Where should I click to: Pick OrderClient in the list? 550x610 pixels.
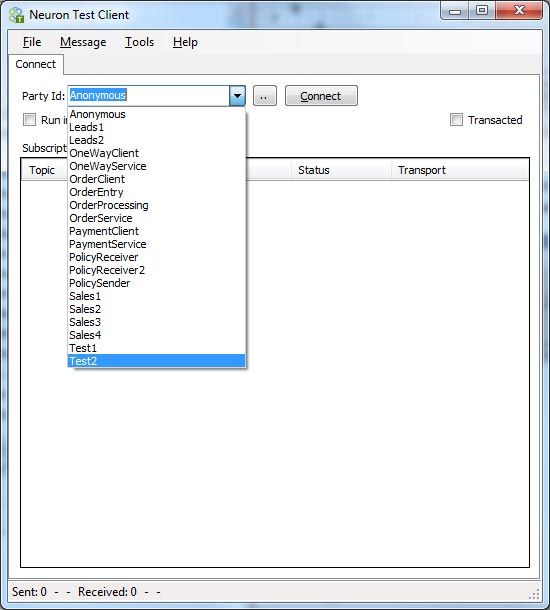coord(156,179)
